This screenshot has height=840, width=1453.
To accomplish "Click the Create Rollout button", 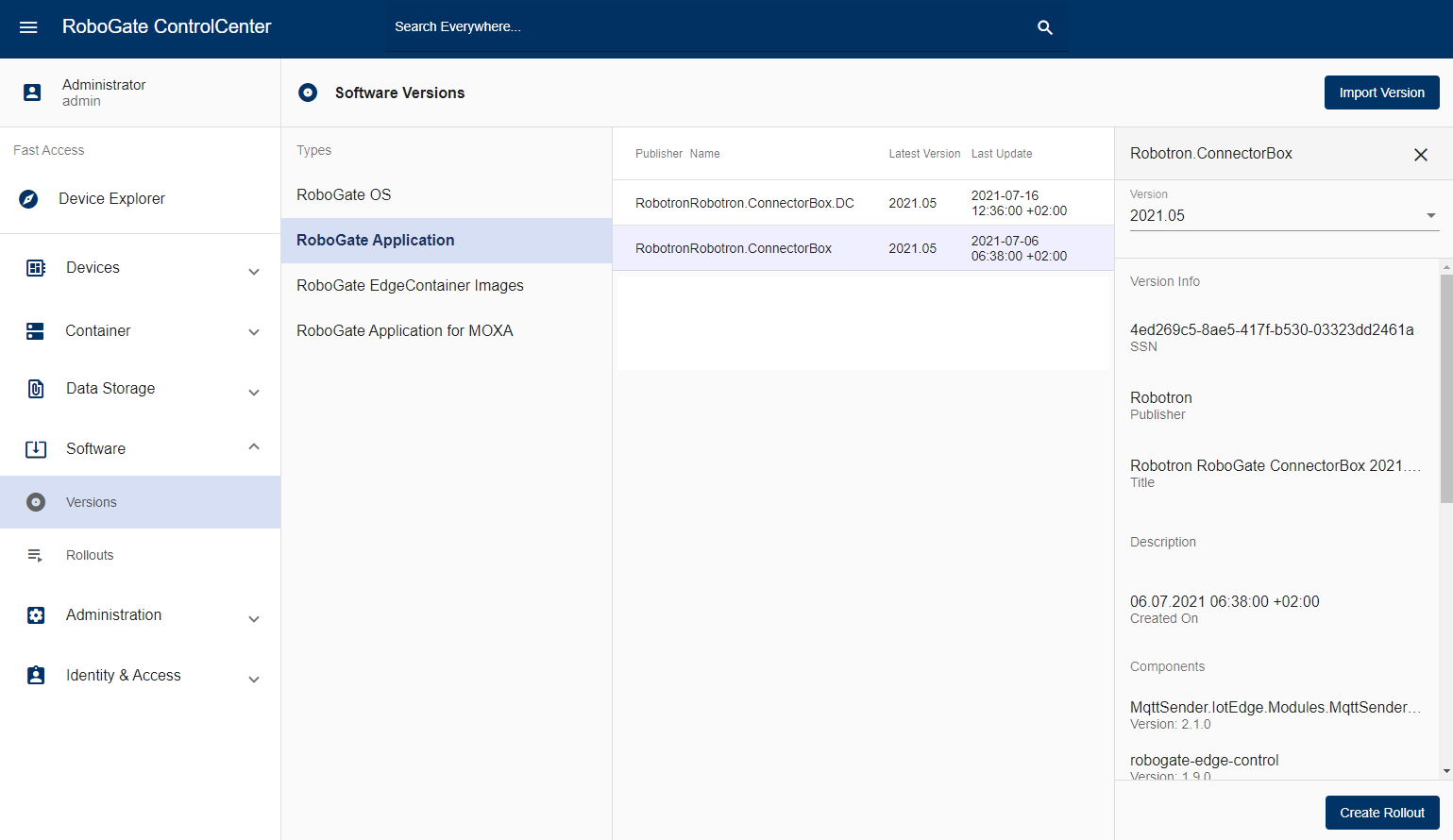I will coord(1382,813).
